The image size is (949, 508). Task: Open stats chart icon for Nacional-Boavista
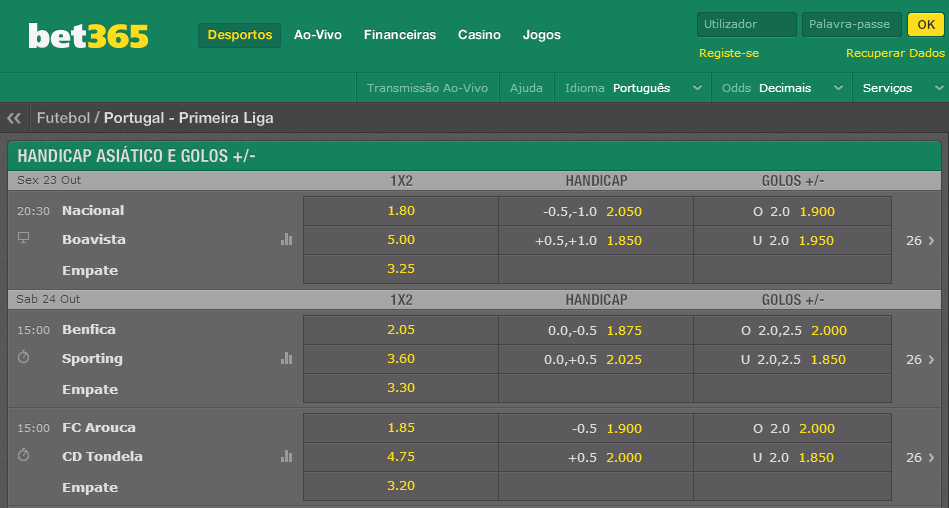(286, 240)
